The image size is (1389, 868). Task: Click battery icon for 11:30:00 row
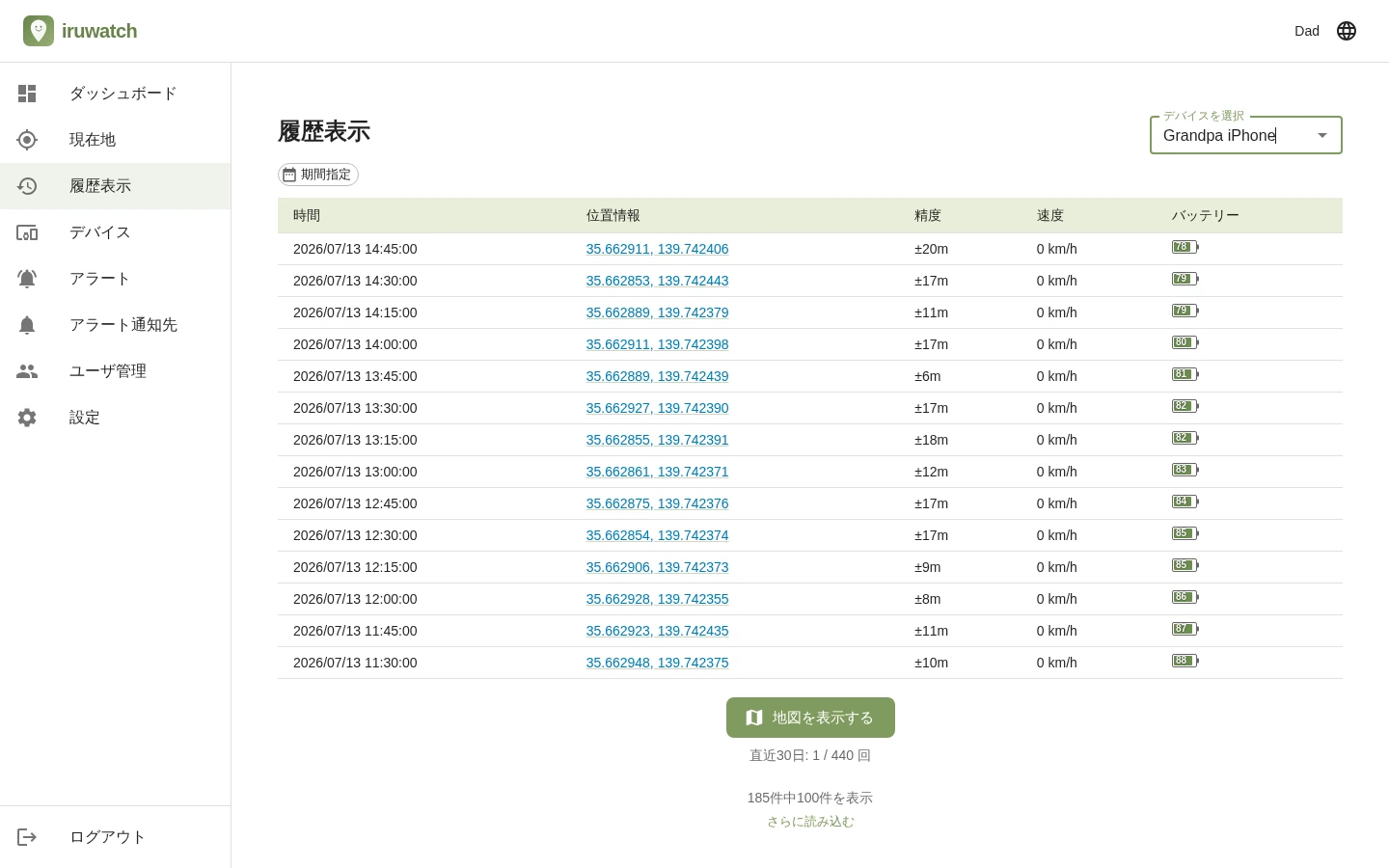(x=1185, y=661)
